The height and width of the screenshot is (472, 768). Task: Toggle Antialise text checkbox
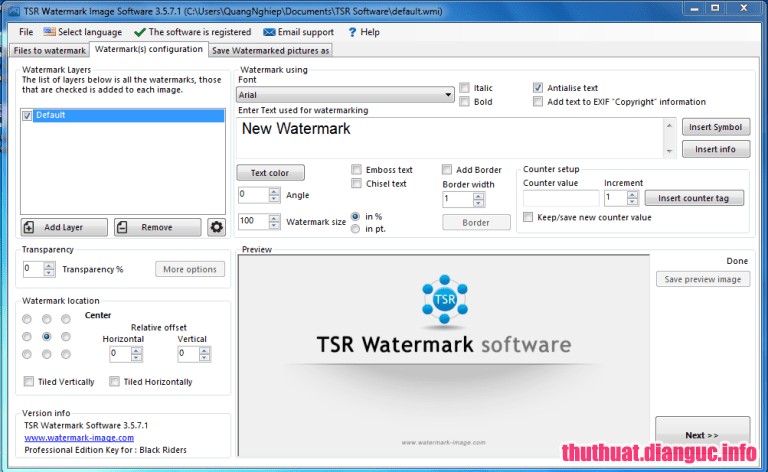pyautogui.click(x=538, y=88)
